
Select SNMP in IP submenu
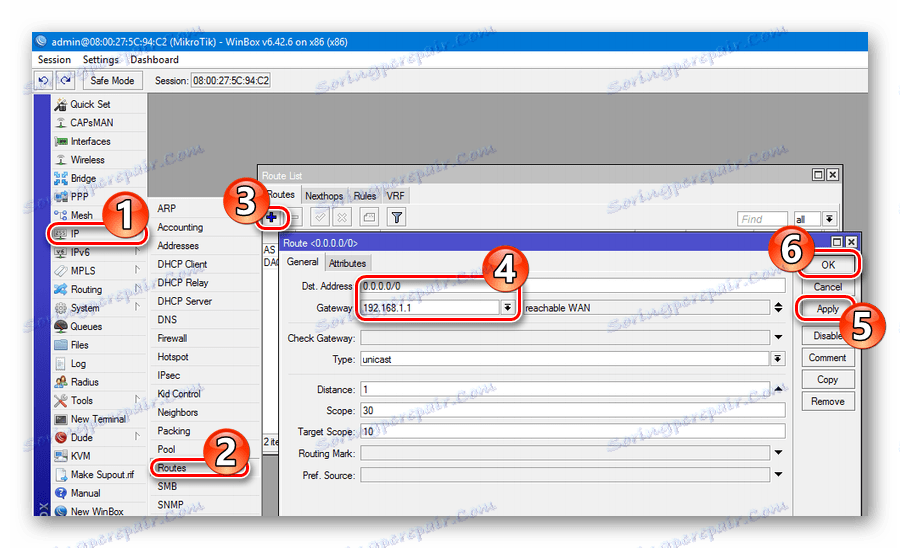pos(204,505)
